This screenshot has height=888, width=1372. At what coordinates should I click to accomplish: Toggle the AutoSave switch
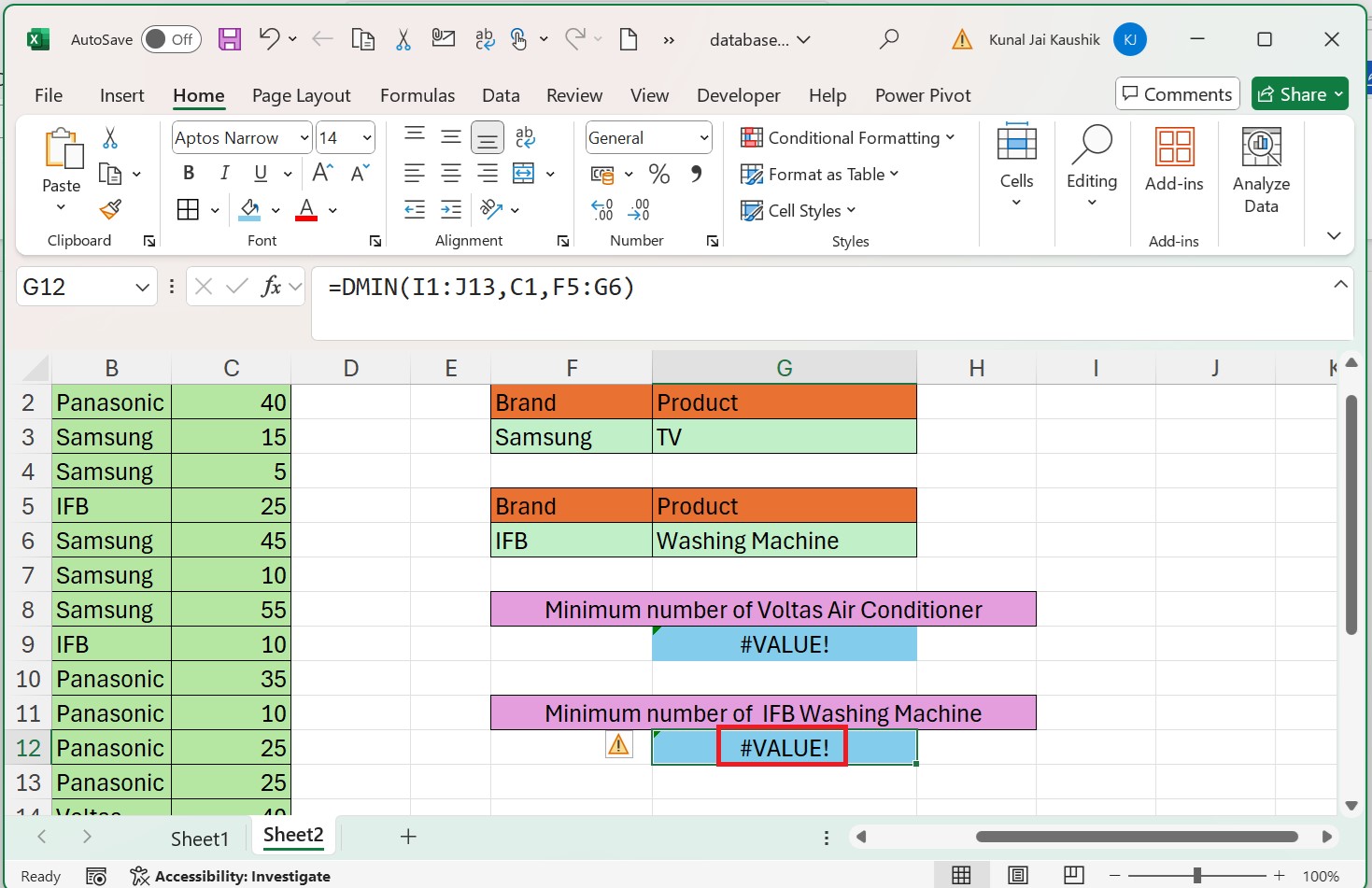click(172, 39)
